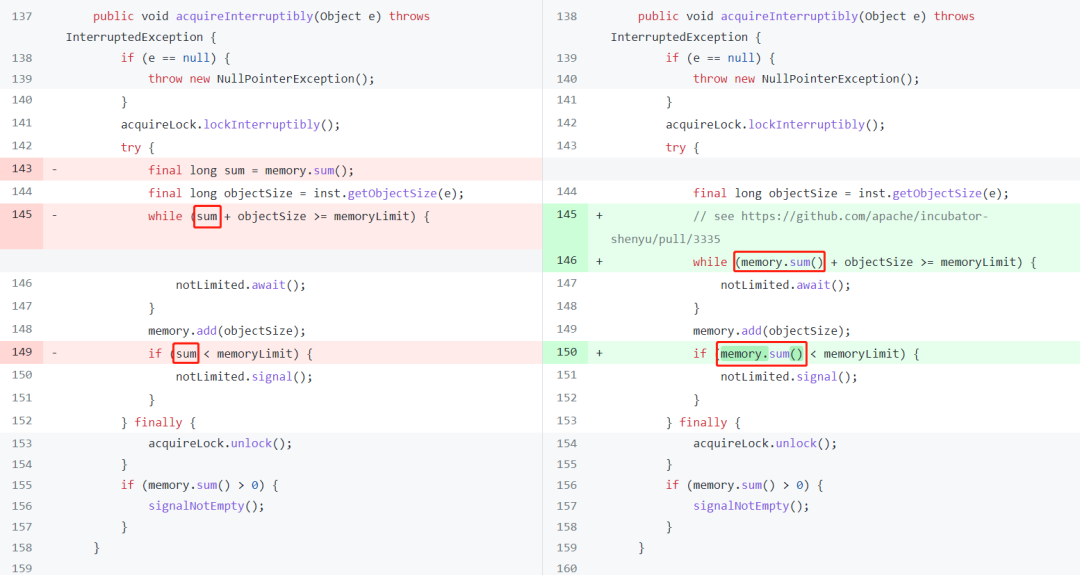Click line number 143 in left pane
The width and height of the screenshot is (1080, 575).
[22, 169]
